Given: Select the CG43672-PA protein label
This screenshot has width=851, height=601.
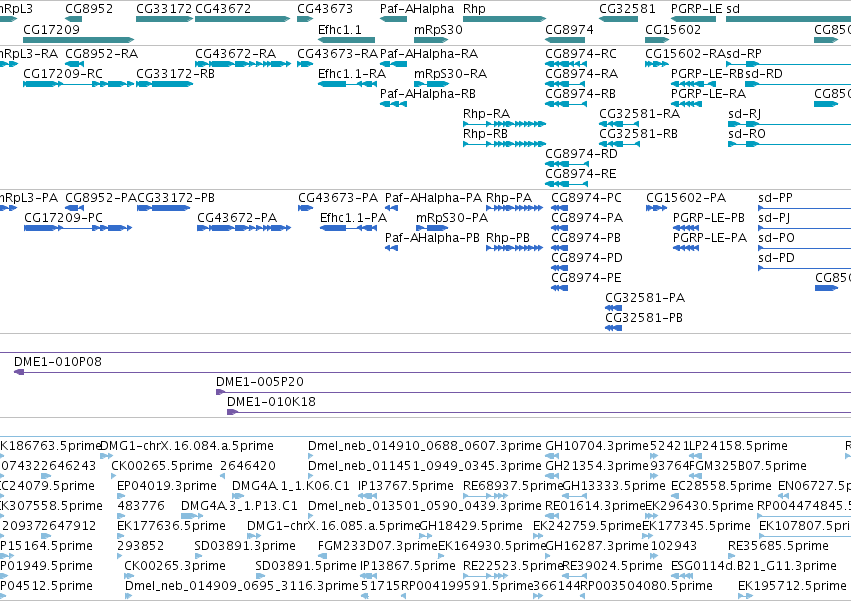Looking at the screenshot, I should [x=237, y=218].
